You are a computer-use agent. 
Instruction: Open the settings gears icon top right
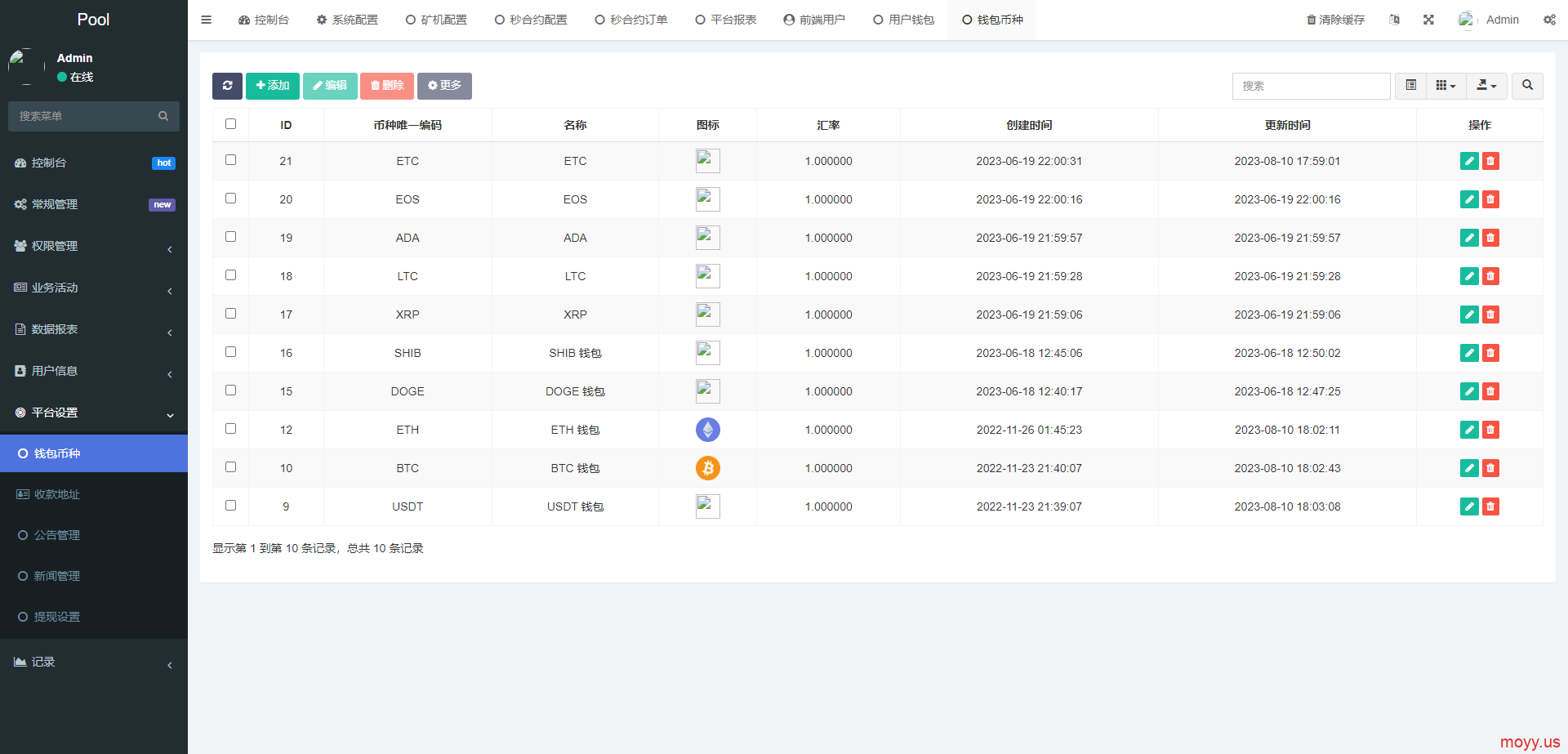click(x=1549, y=20)
